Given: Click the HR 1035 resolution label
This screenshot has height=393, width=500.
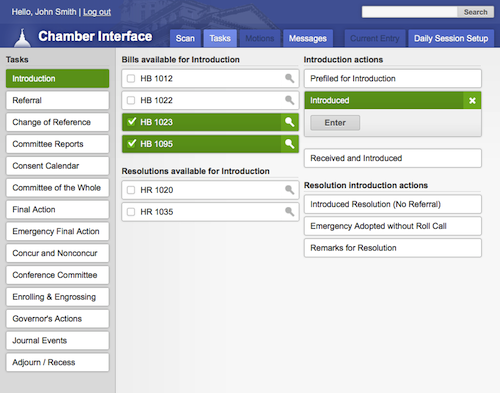Looking at the screenshot, I should point(157,212).
